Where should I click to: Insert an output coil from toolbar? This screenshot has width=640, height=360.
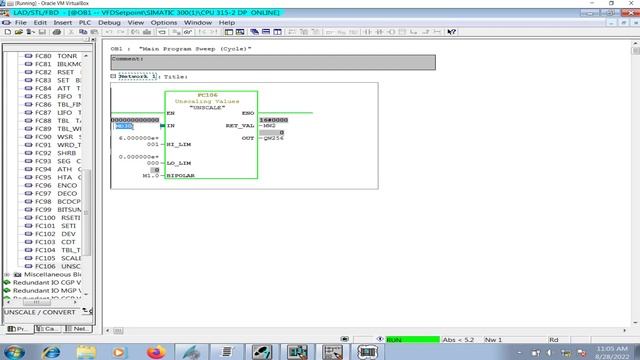coord(391,32)
